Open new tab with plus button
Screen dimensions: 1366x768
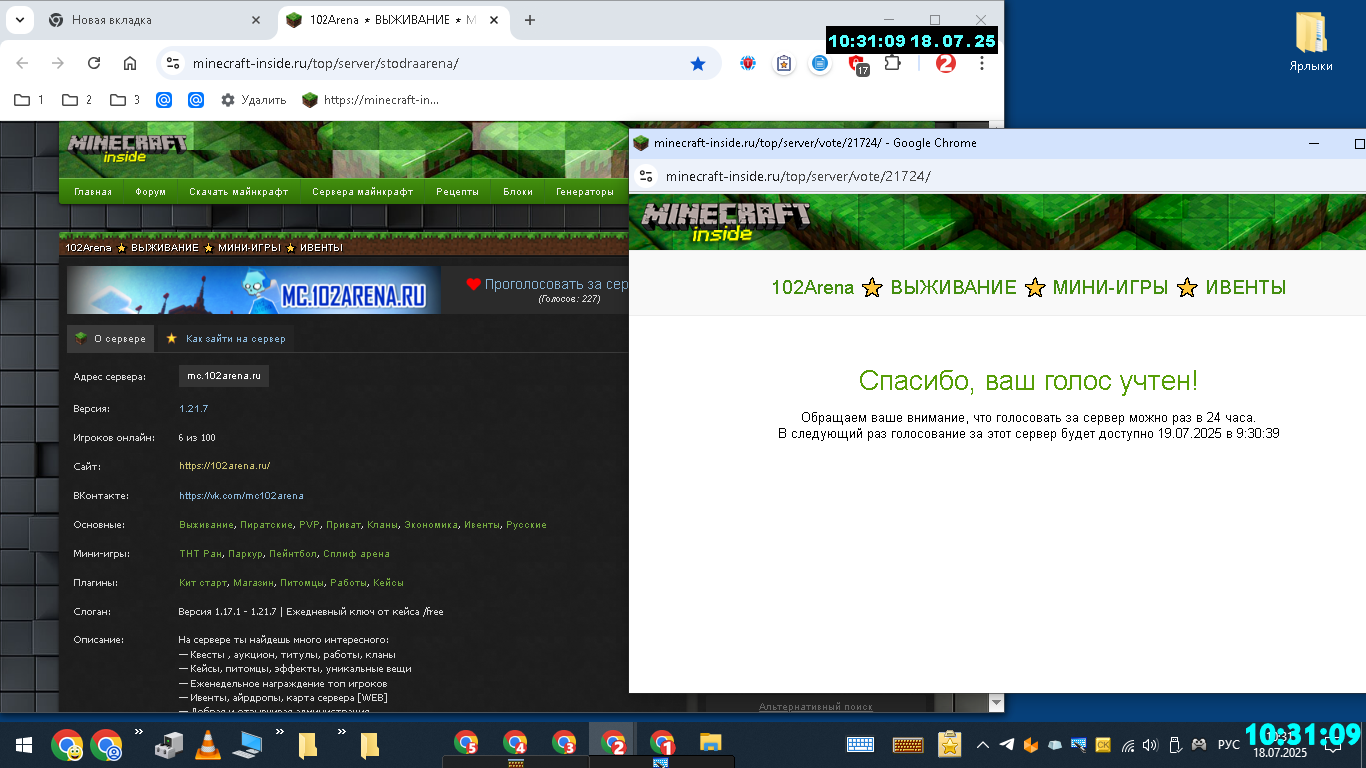point(530,20)
